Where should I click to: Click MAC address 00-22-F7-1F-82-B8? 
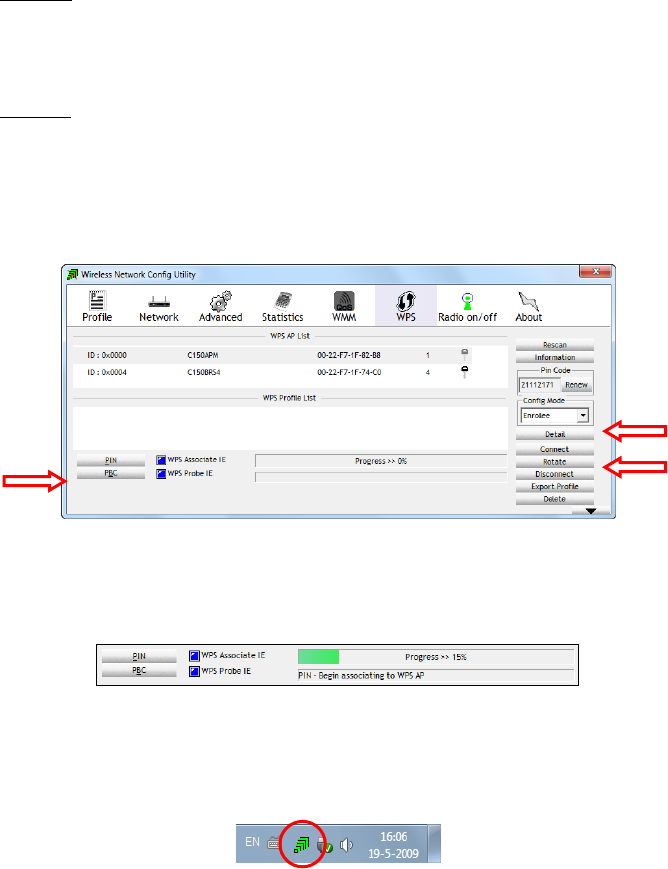(x=349, y=355)
